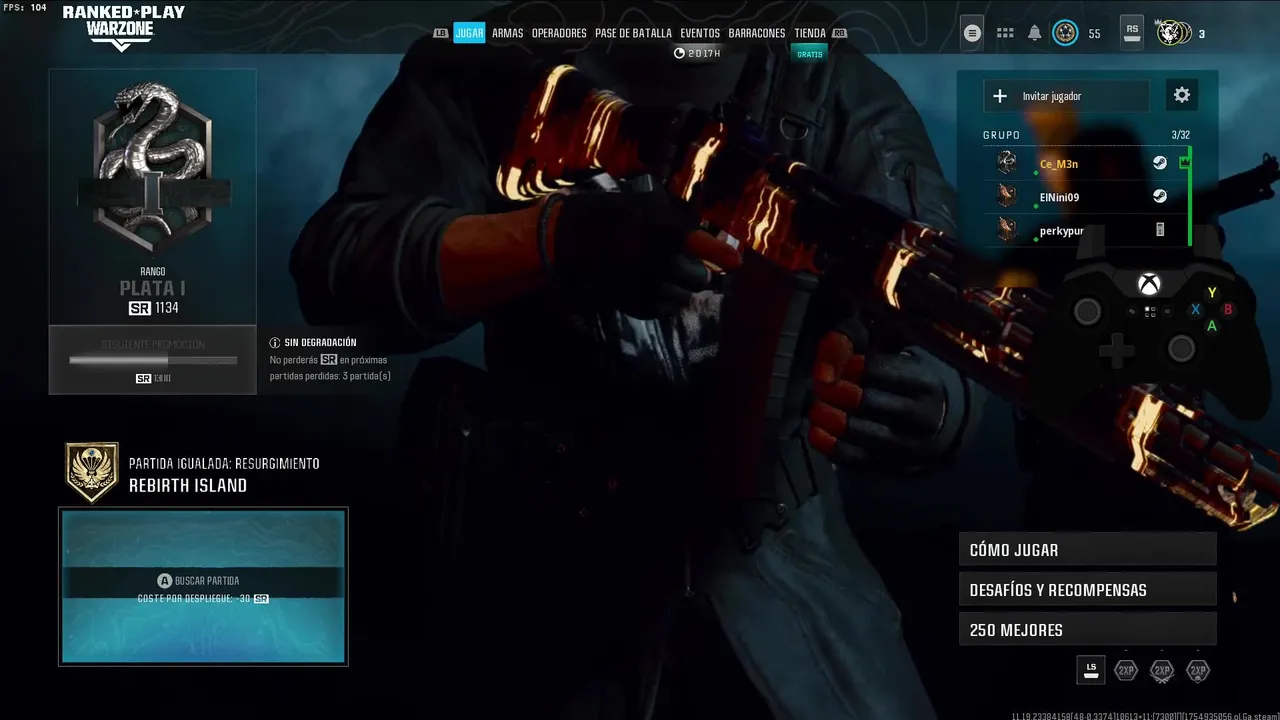This screenshot has width=1280, height=720.
Task: Click console platform icon beside perkypur
Action: pos(1160,230)
